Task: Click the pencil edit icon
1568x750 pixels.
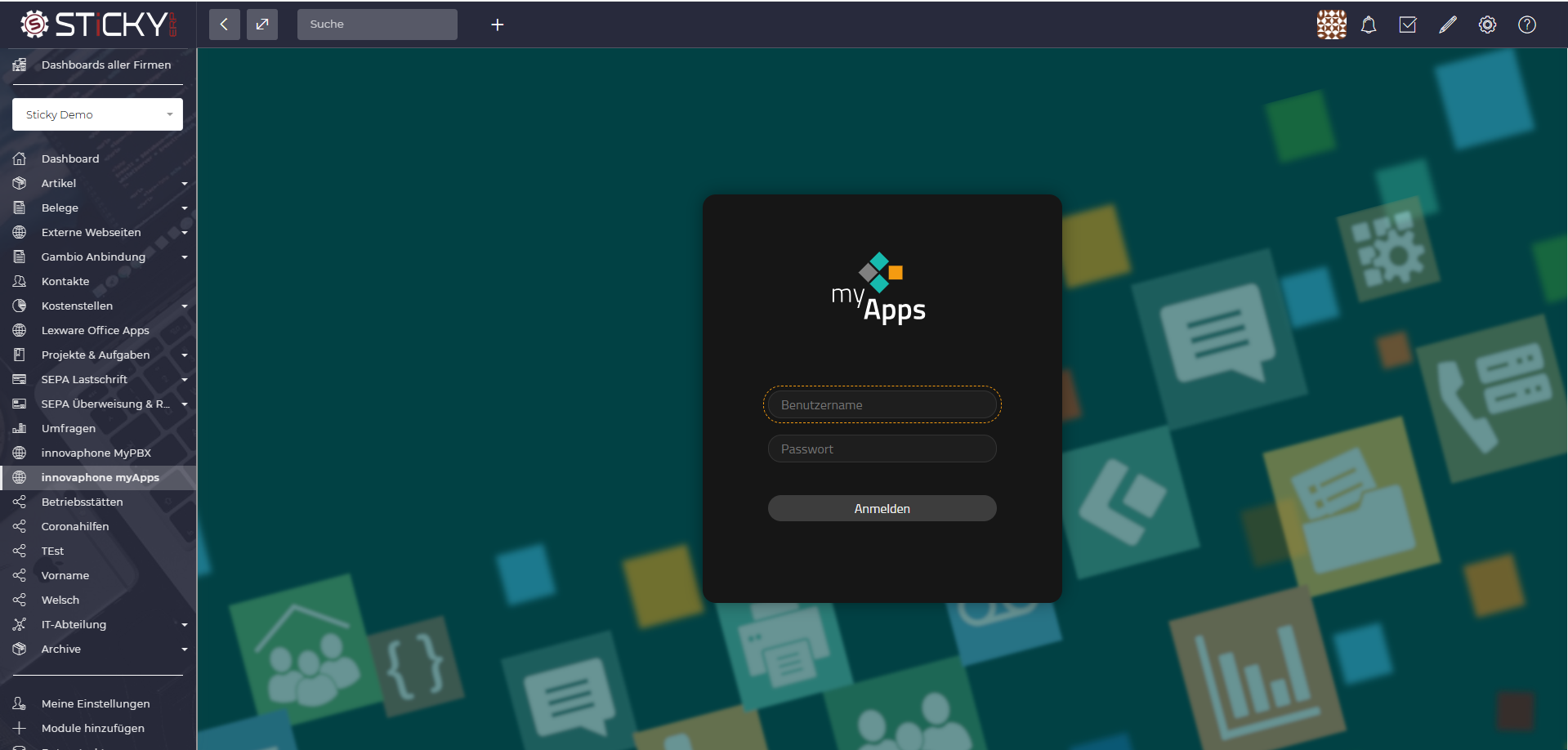Action: 1448,25
